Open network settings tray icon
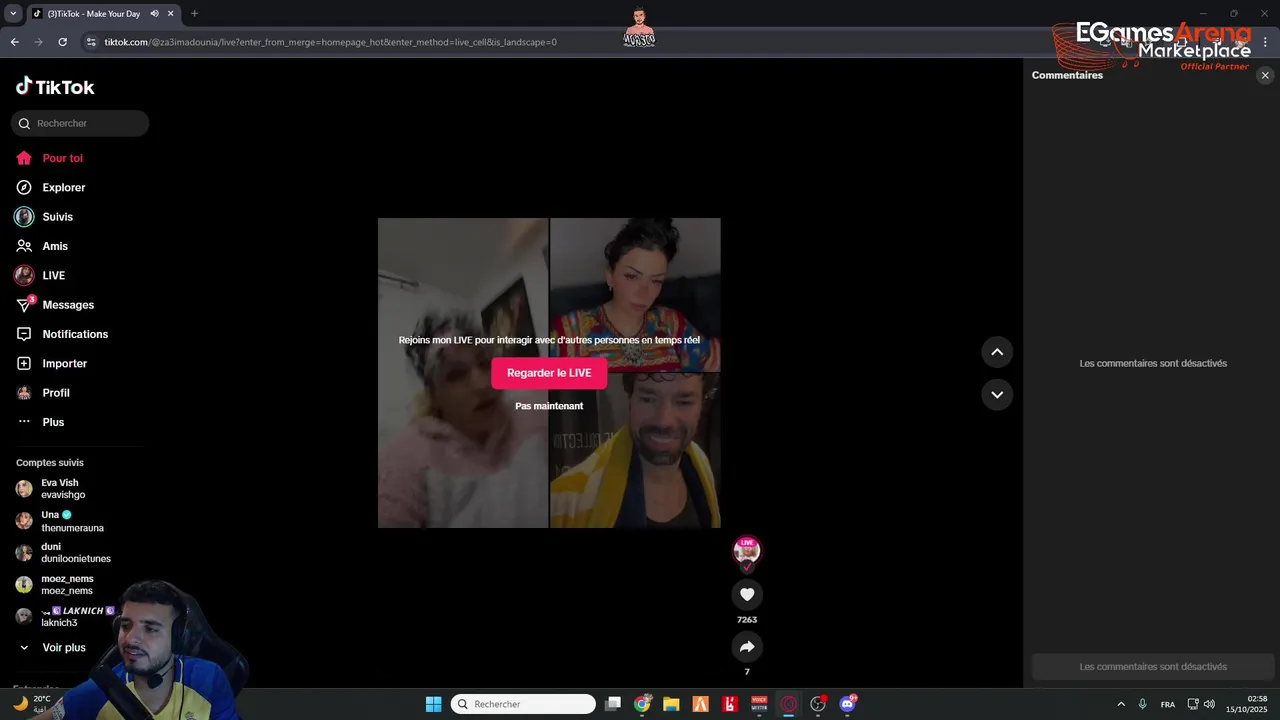1280x720 pixels. pos(1192,704)
